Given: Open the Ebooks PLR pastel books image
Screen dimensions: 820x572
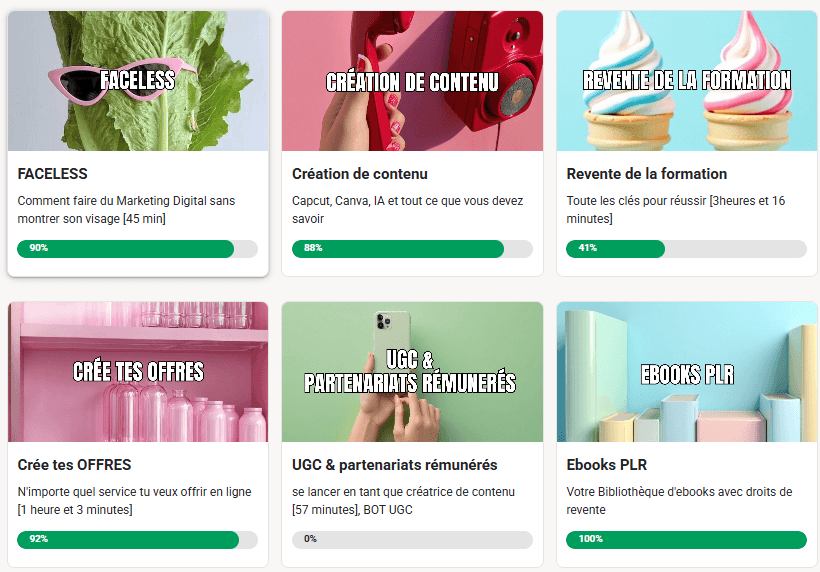Looking at the screenshot, I should click(x=687, y=372).
